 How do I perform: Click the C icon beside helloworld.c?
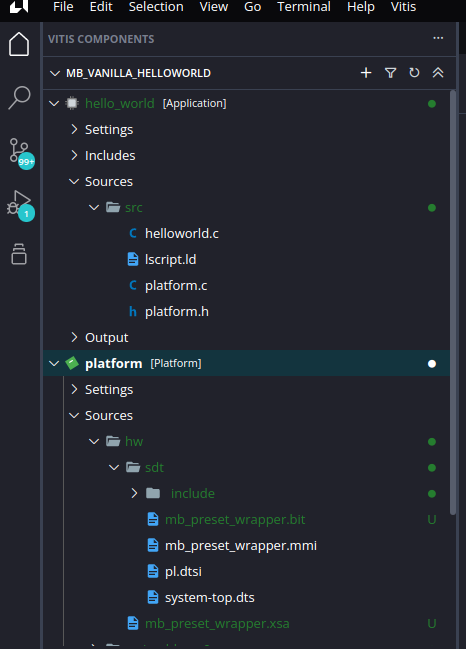[x=133, y=233]
